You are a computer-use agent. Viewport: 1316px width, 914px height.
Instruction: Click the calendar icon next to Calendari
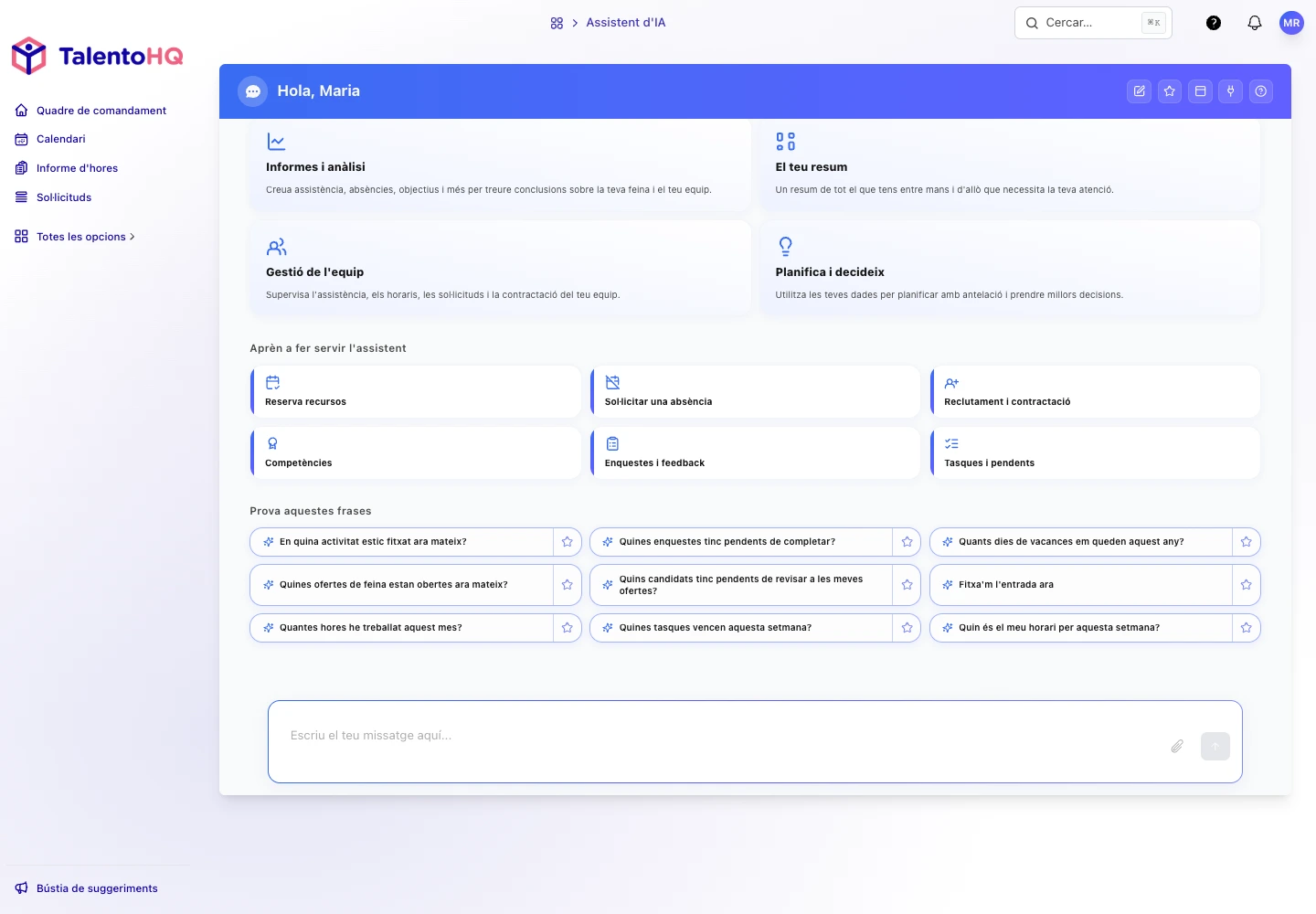pyautogui.click(x=21, y=139)
